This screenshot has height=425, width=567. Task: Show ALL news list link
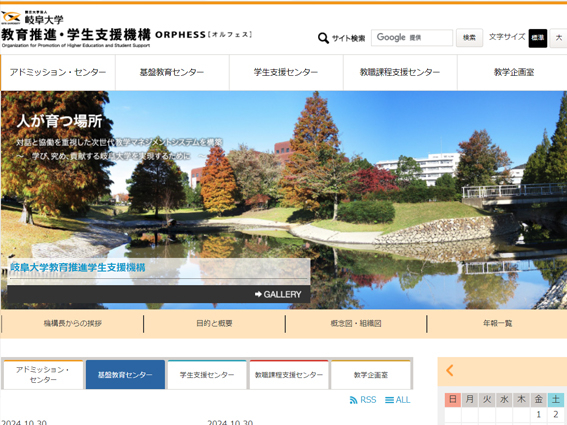tap(397, 400)
